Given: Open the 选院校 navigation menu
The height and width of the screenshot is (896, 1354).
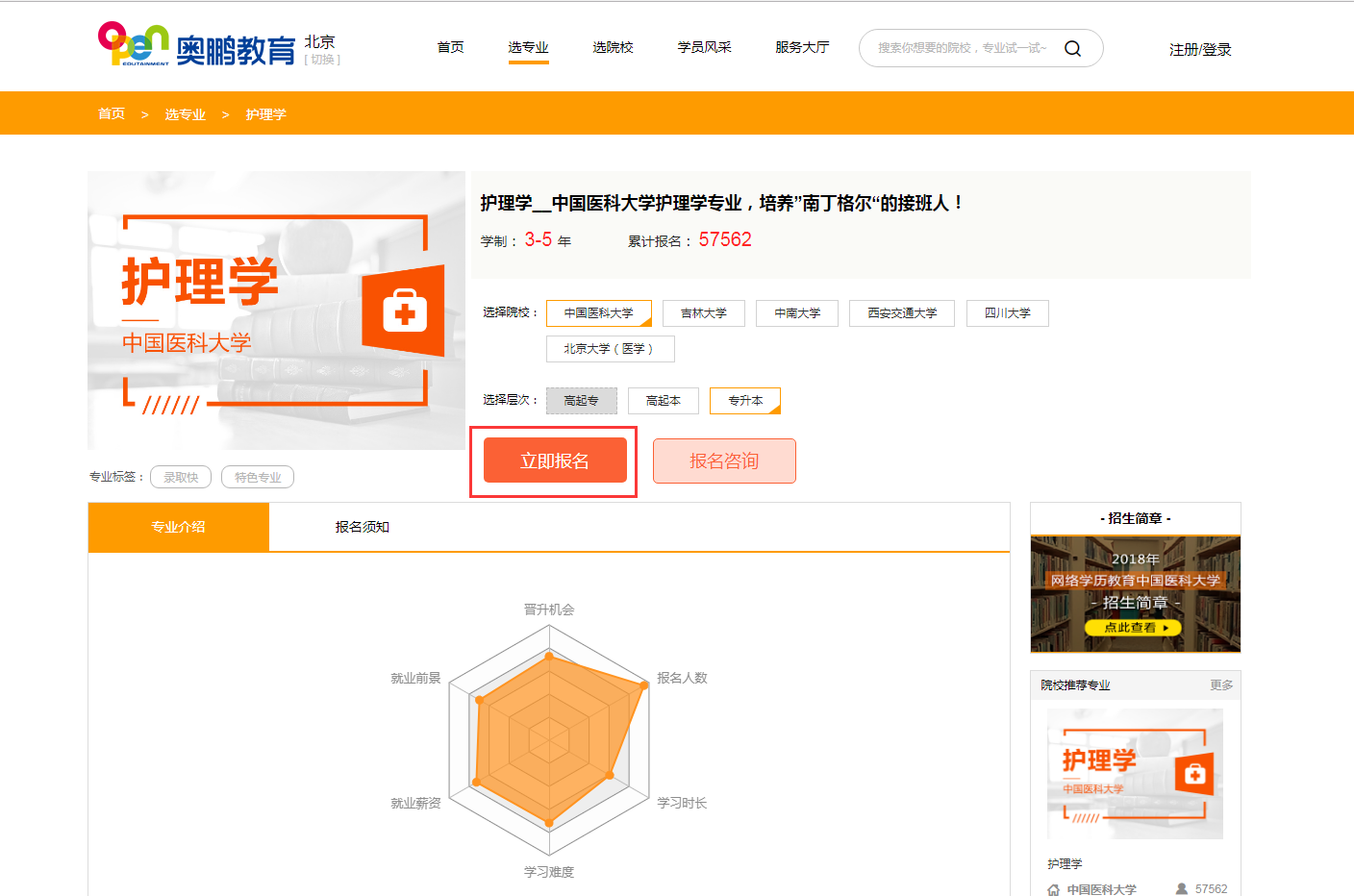Looking at the screenshot, I should (613, 46).
